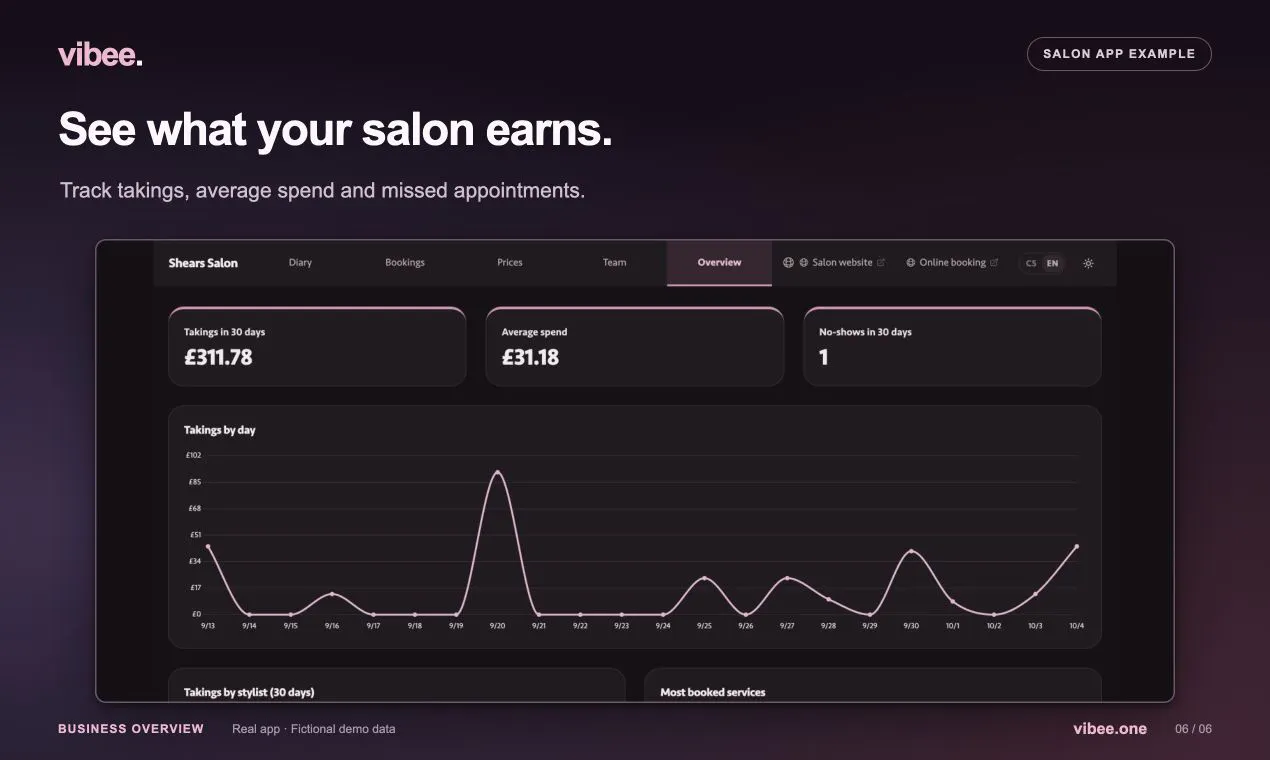Select the 9/20 peak data point
The width and height of the screenshot is (1270, 760).
[498, 472]
